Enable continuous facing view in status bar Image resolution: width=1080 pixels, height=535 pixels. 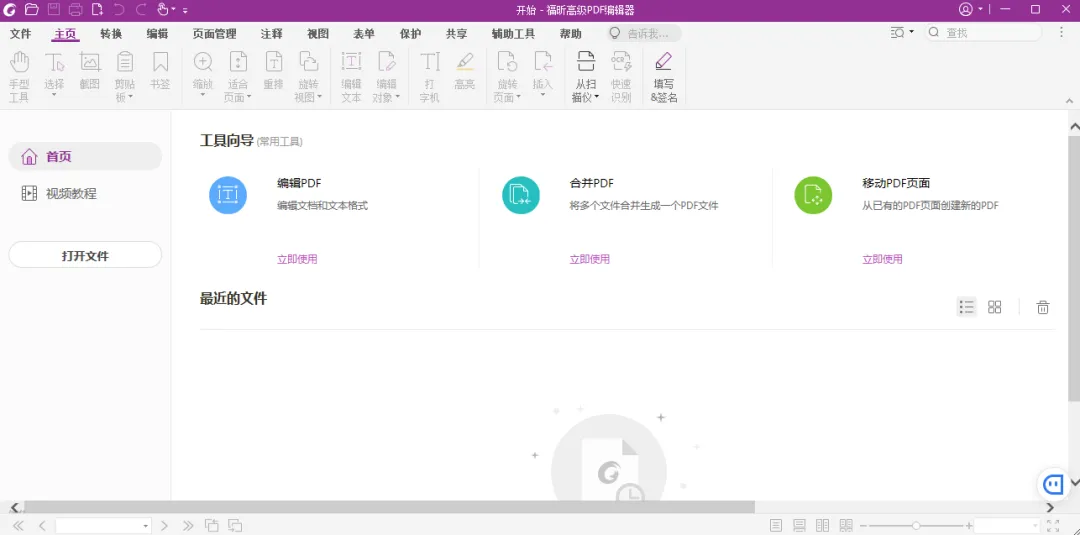click(846, 525)
